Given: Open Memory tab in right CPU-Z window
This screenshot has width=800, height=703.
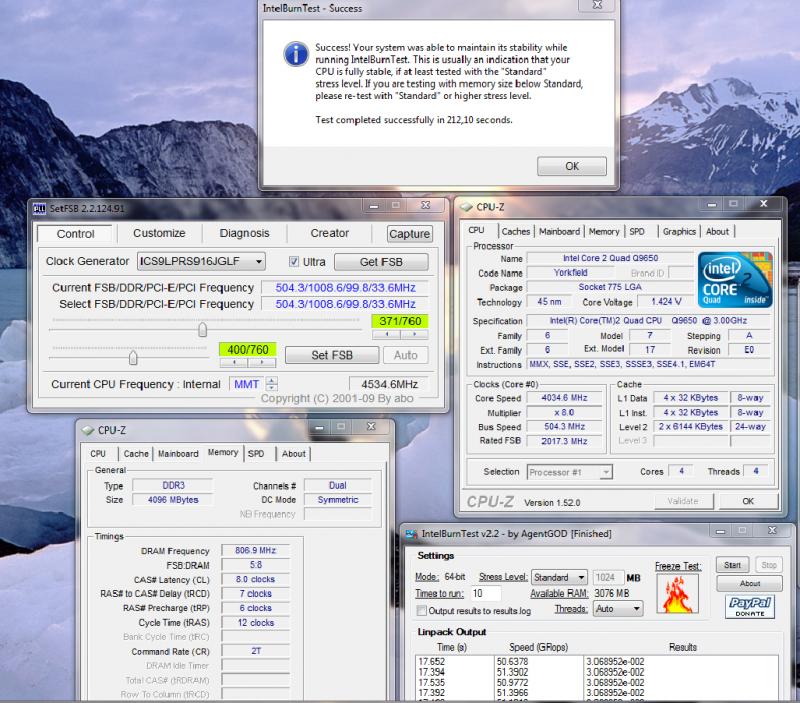Looking at the screenshot, I should (604, 231).
